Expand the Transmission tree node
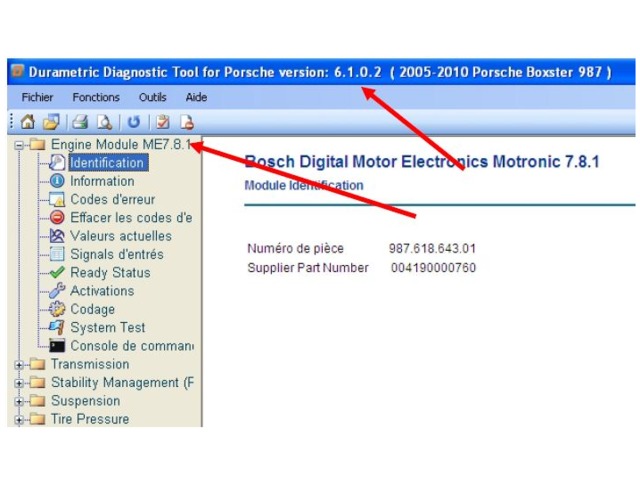This screenshot has width=640, height=480. [x=19, y=364]
